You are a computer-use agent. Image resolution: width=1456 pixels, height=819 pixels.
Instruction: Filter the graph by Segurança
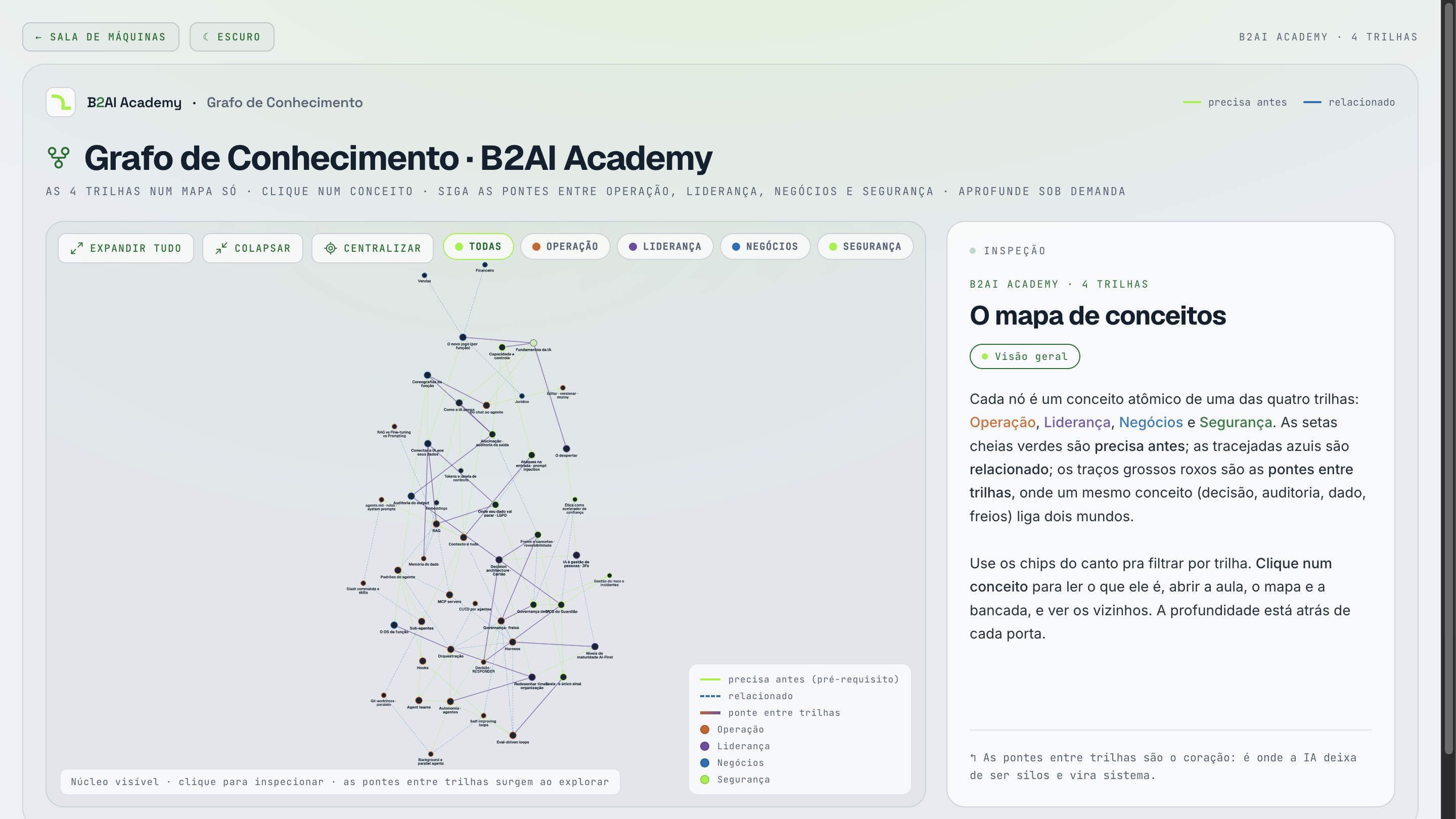865,246
